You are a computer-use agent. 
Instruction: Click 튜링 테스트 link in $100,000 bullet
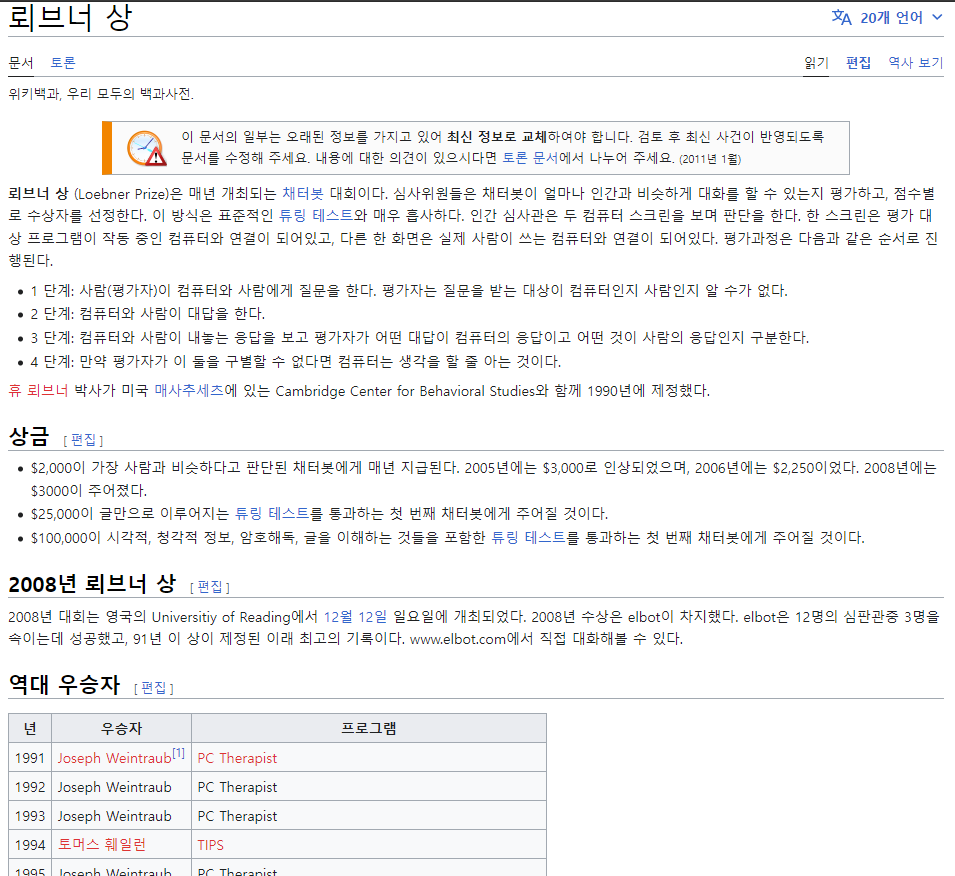click(529, 537)
